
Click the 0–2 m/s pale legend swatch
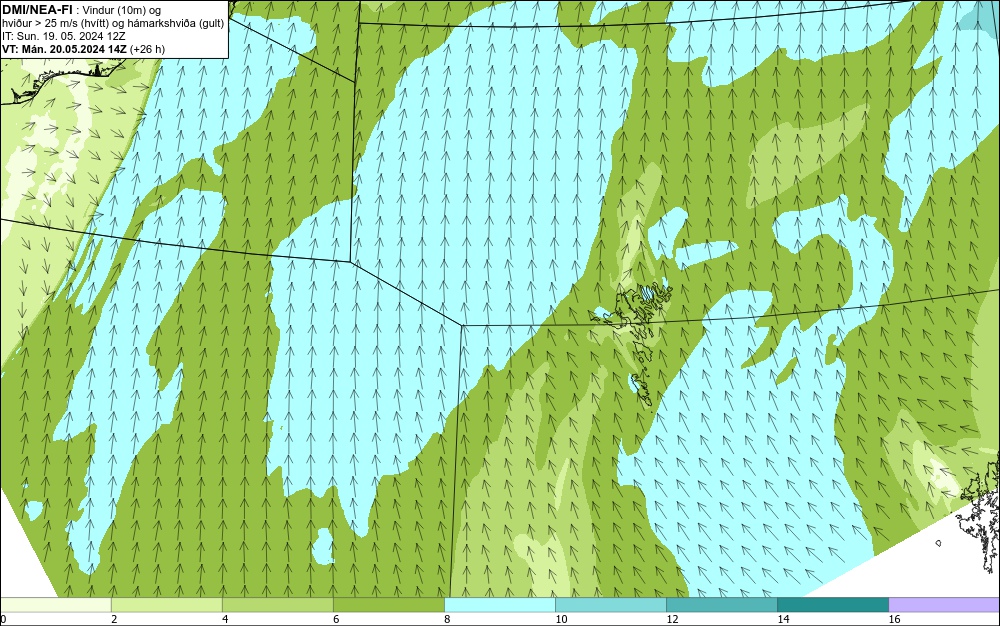tap(55, 605)
